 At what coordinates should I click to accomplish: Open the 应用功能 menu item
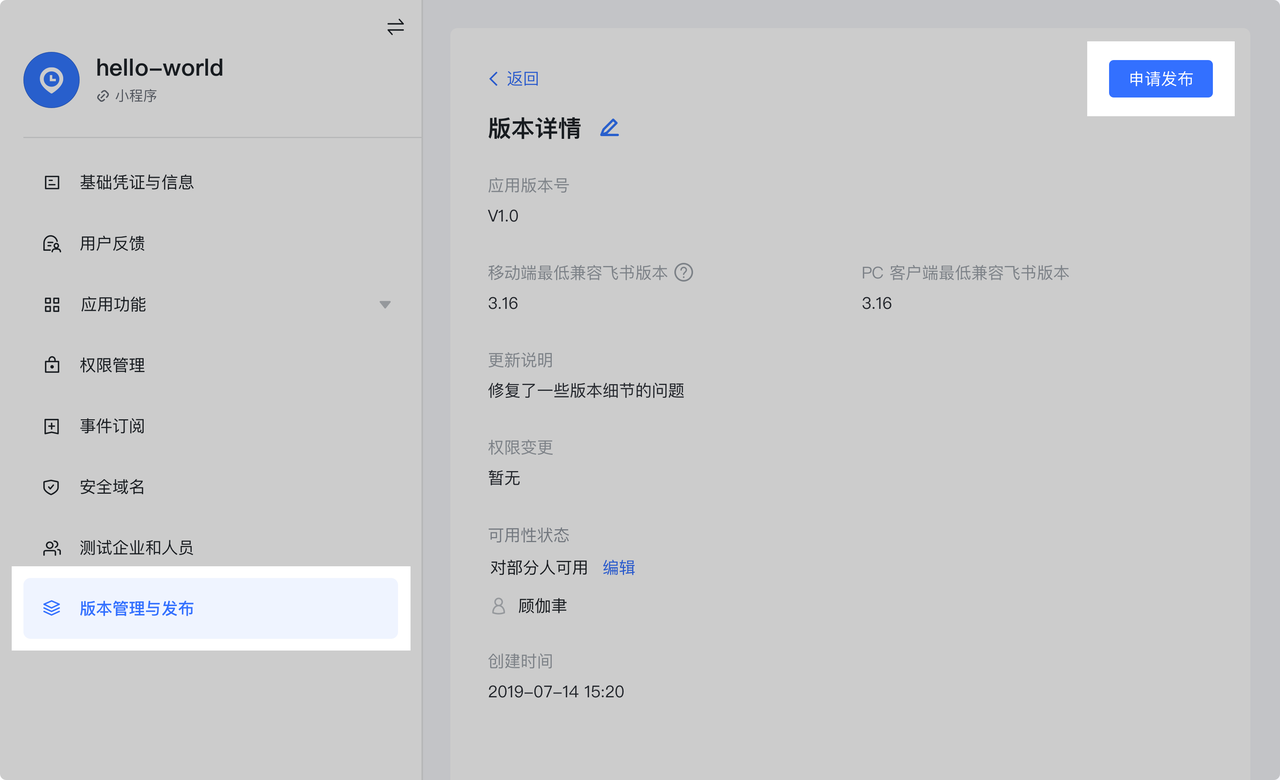pos(113,305)
